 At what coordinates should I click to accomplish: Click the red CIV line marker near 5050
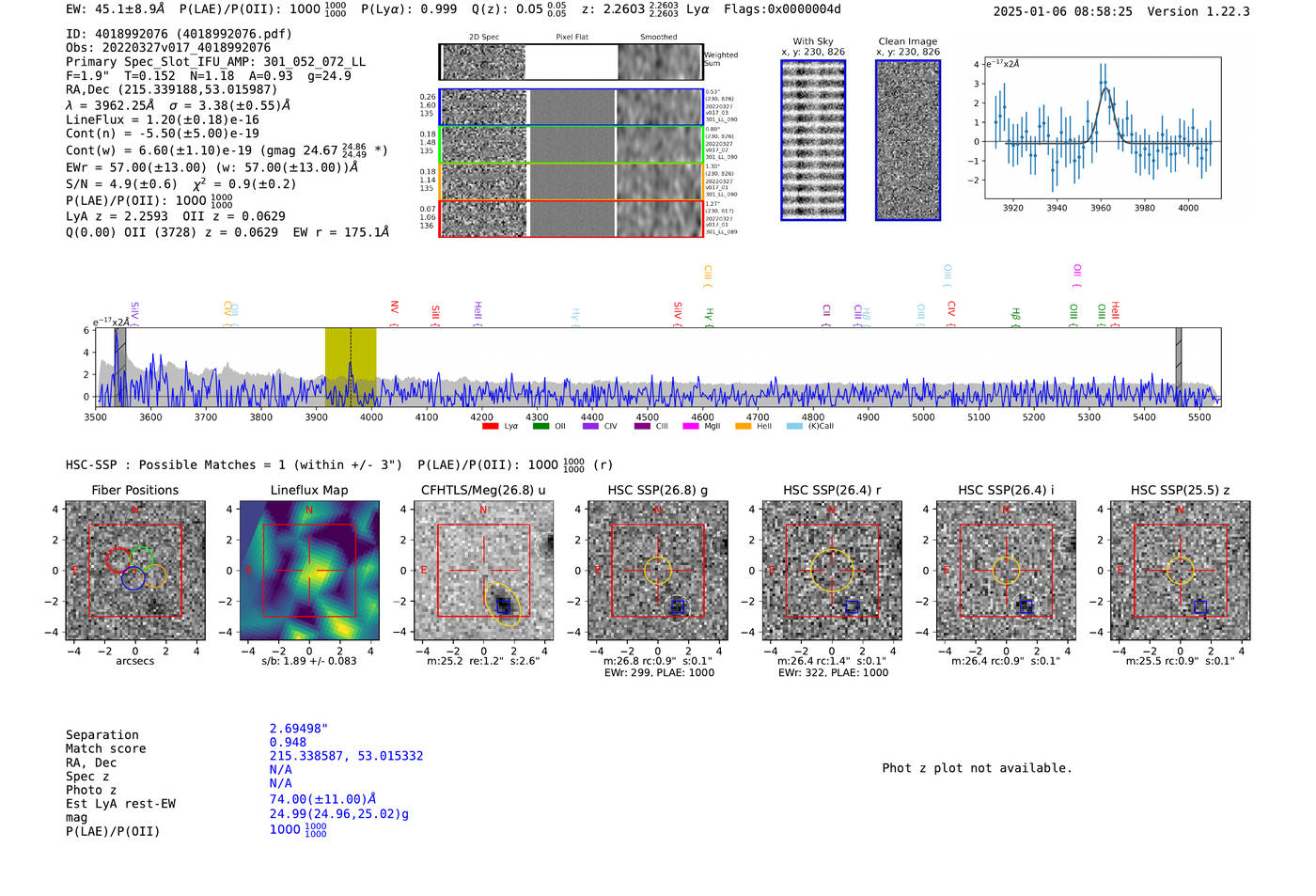tap(951, 314)
